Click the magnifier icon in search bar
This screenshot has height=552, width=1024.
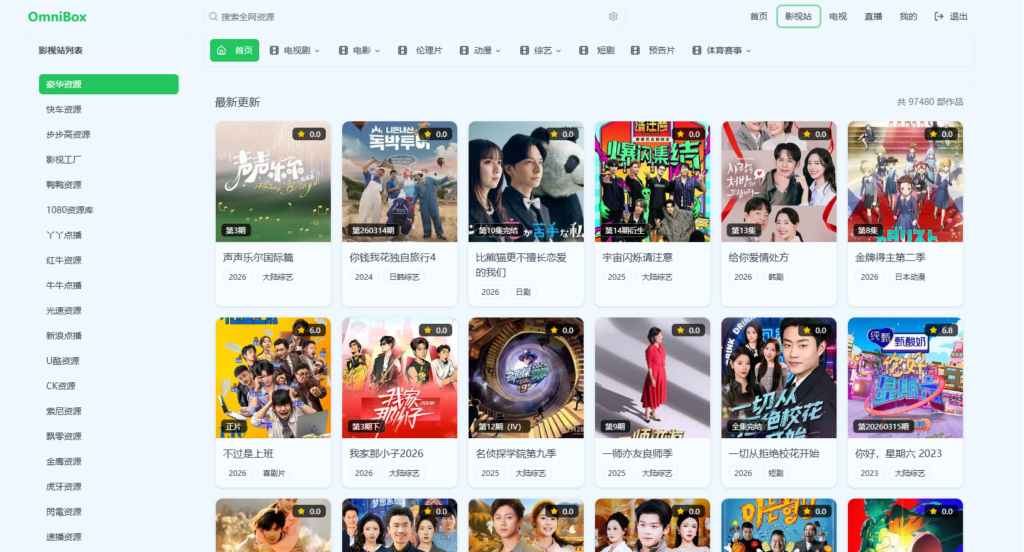213,17
